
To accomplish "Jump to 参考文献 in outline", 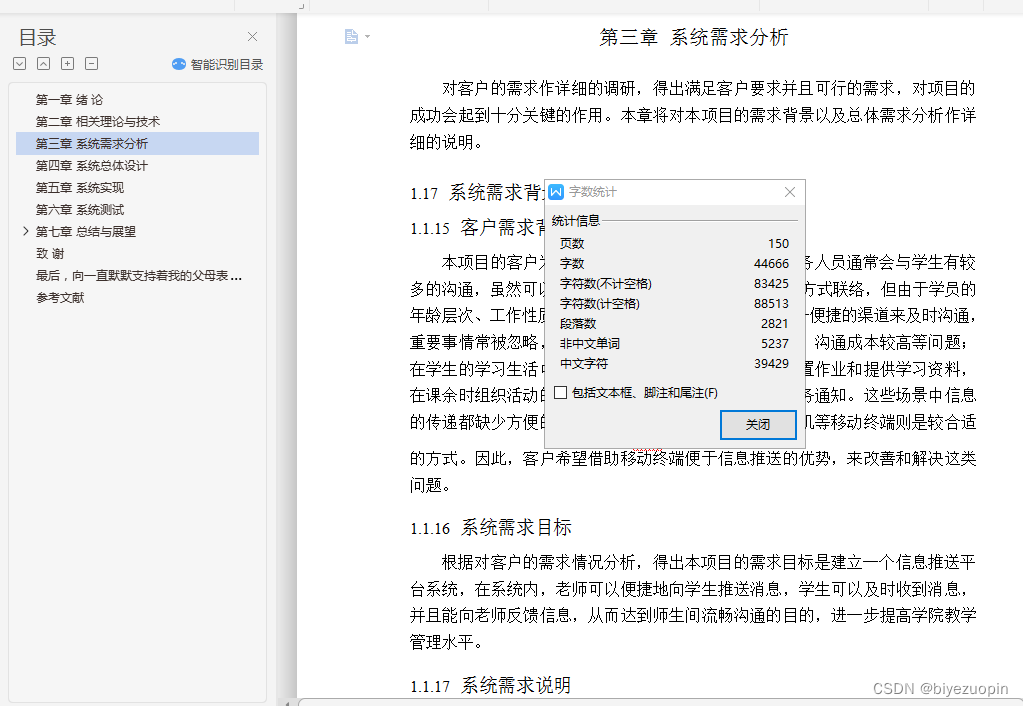I will point(60,298).
